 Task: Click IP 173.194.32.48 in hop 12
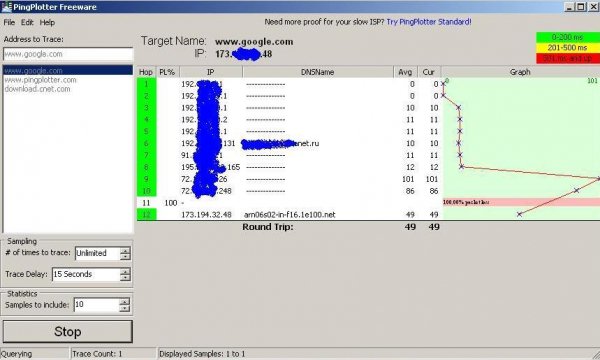click(x=206, y=215)
